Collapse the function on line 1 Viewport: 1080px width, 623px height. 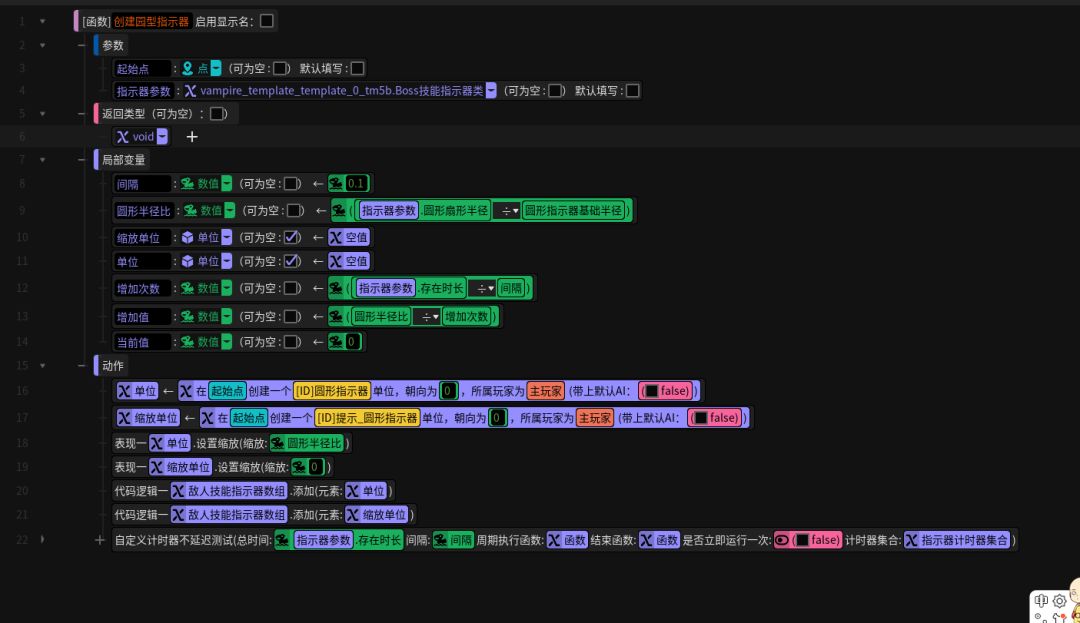pos(42,21)
